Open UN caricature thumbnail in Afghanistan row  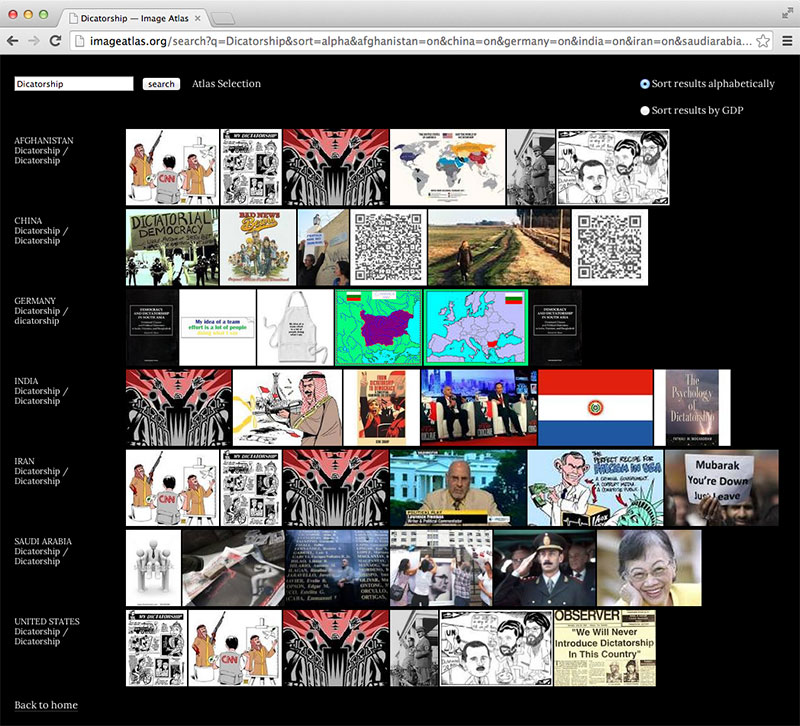pos(613,167)
